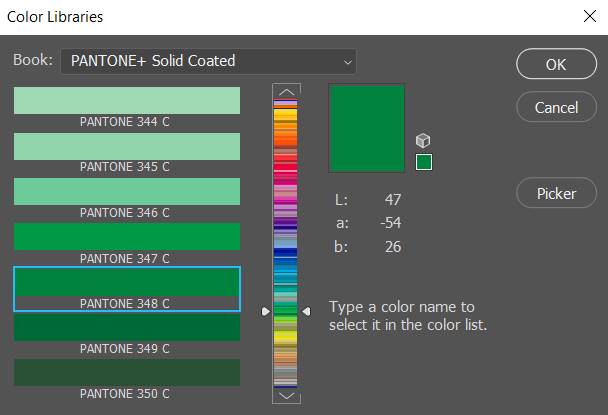
Task: Click the out-of-gamut cube warning icon
Action: tap(423, 140)
